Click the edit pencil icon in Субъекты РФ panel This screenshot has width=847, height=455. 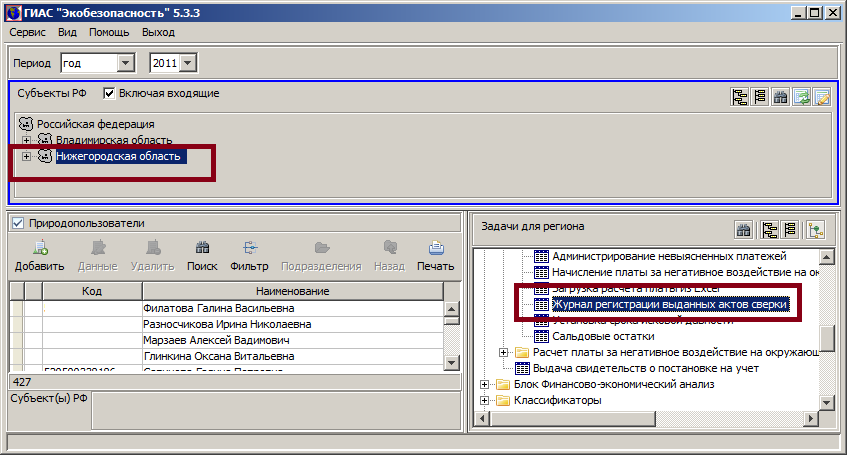821,97
